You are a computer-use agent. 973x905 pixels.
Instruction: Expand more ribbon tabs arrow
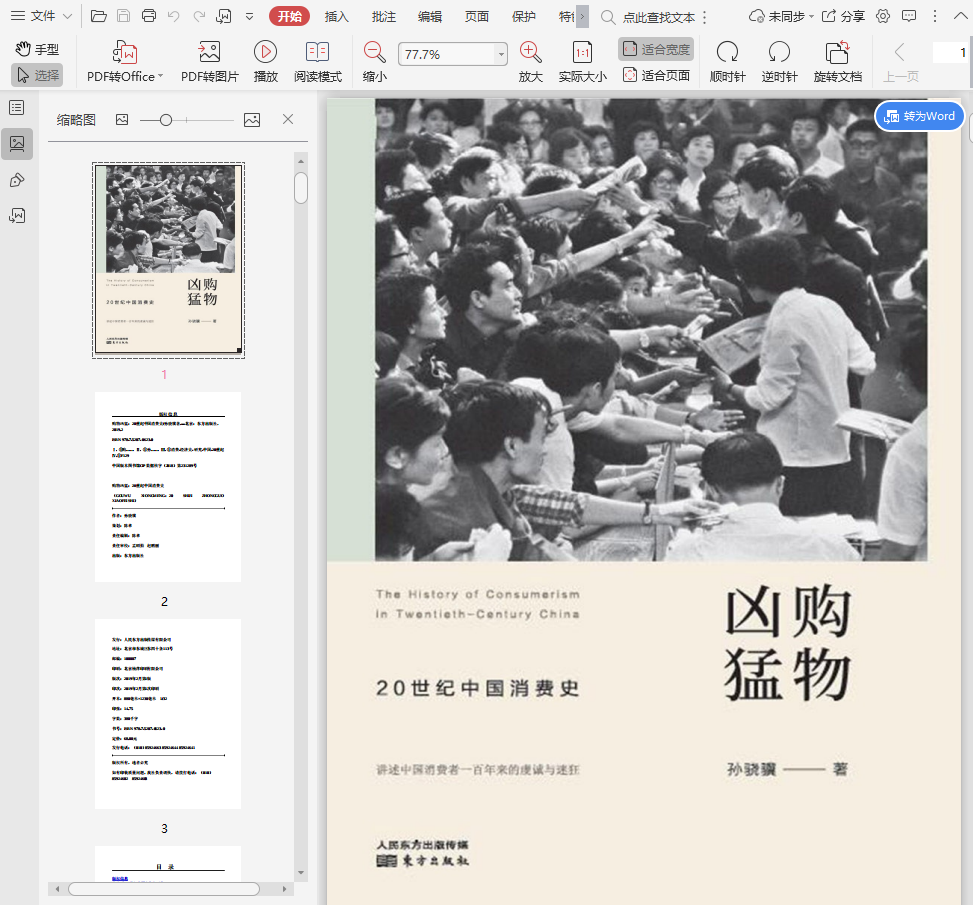582,17
